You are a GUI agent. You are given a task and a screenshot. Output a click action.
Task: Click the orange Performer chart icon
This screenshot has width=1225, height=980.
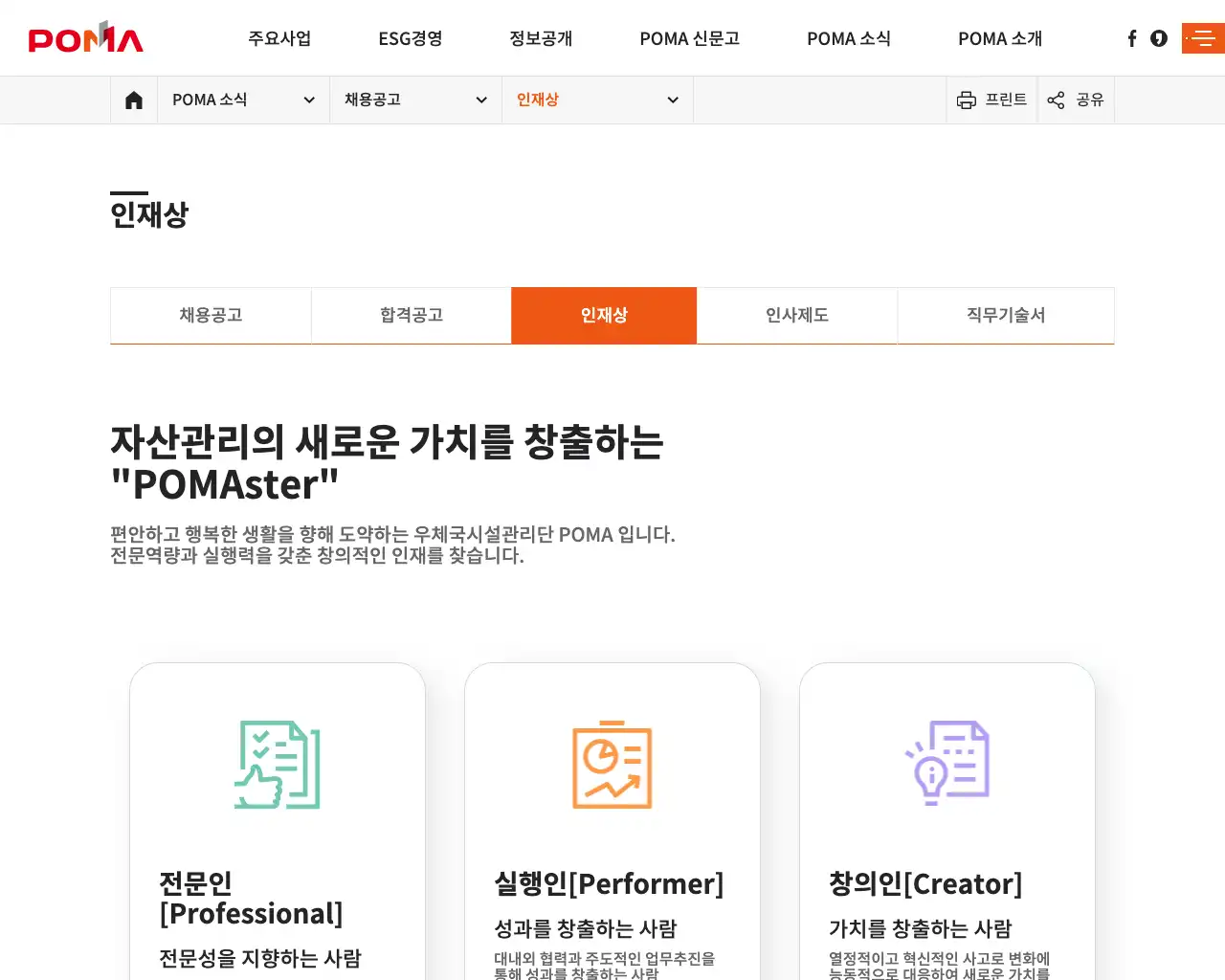click(x=612, y=765)
